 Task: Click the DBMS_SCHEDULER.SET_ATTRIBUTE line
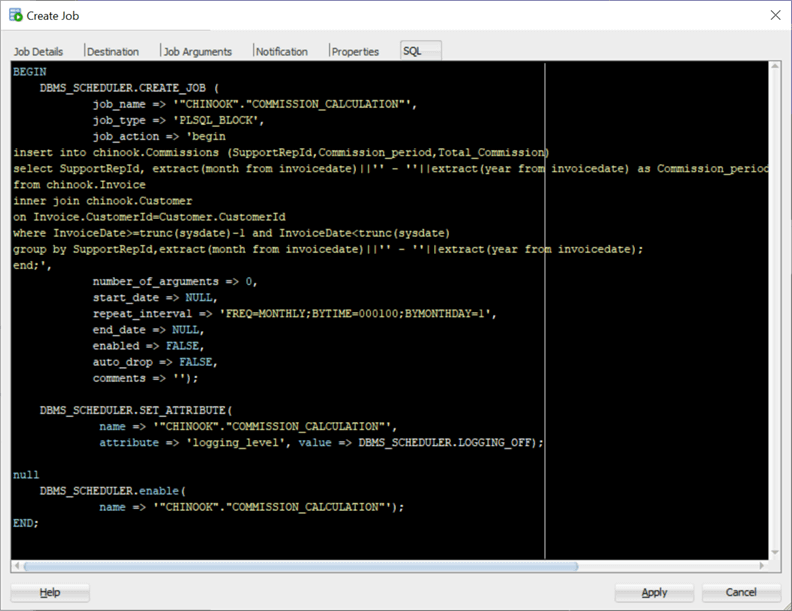coord(136,411)
